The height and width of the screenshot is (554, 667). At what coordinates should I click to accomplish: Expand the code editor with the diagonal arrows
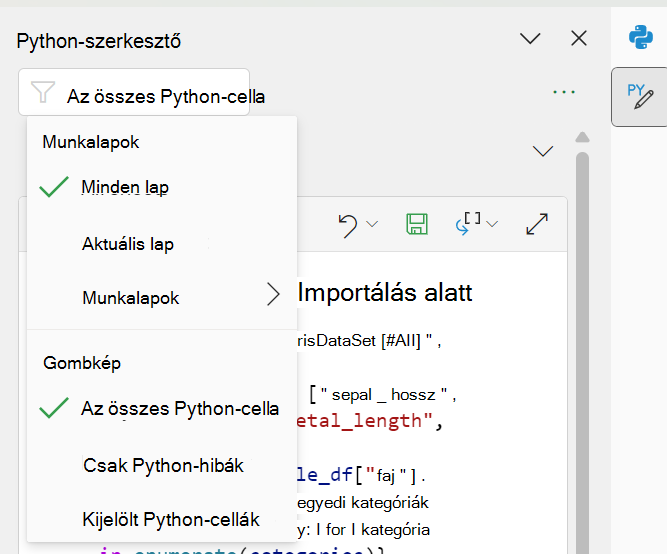tap(537, 224)
